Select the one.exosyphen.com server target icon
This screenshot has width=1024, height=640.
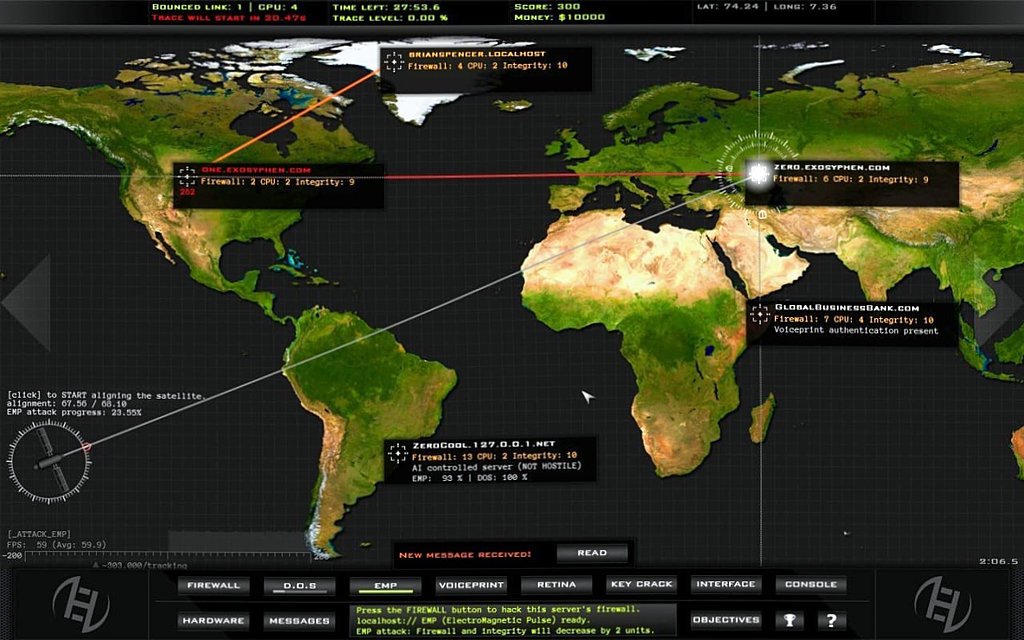[x=187, y=176]
